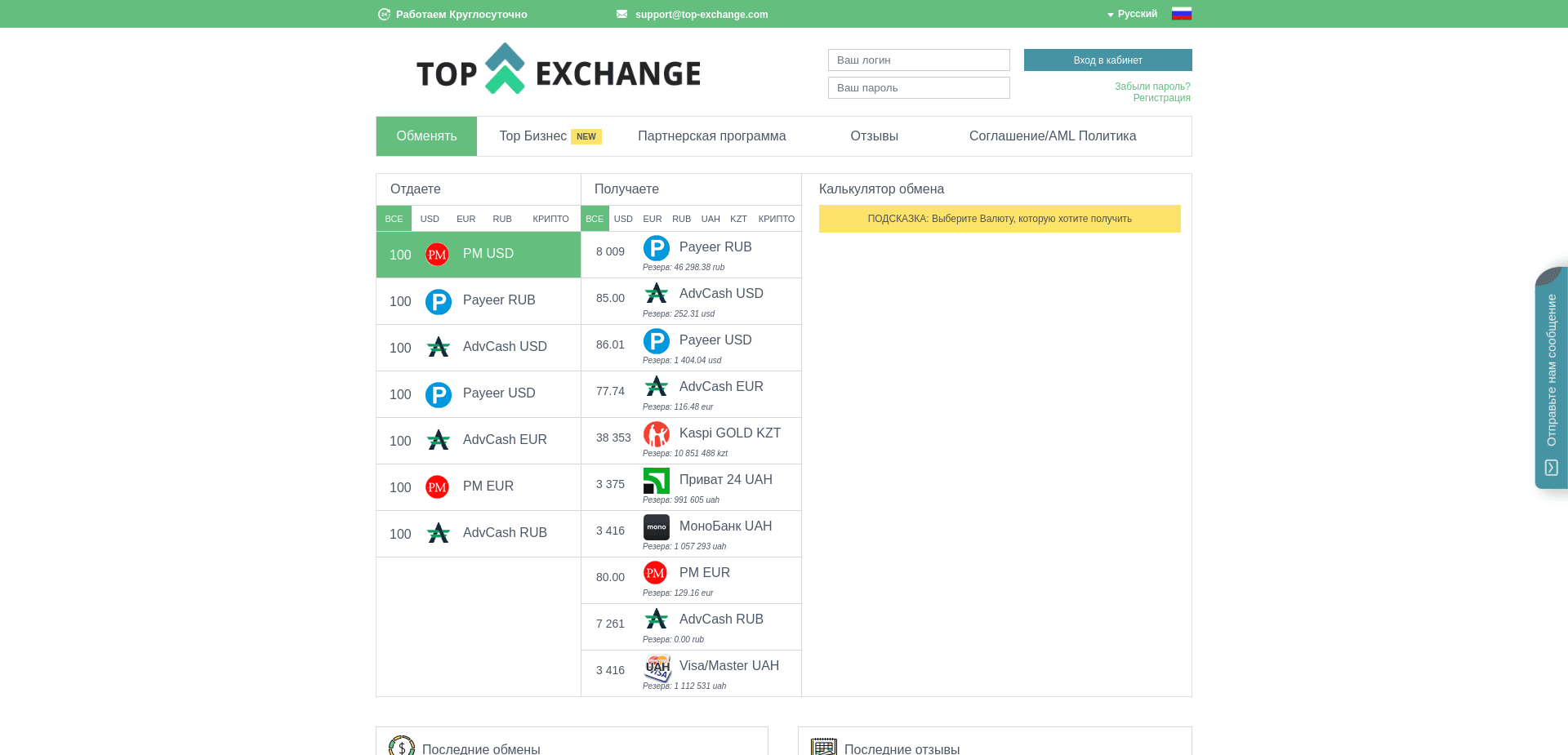Open the chat widget via its arrow button
Image resolution: width=1568 pixels, height=755 pixels.
[x=1551, y=468]
